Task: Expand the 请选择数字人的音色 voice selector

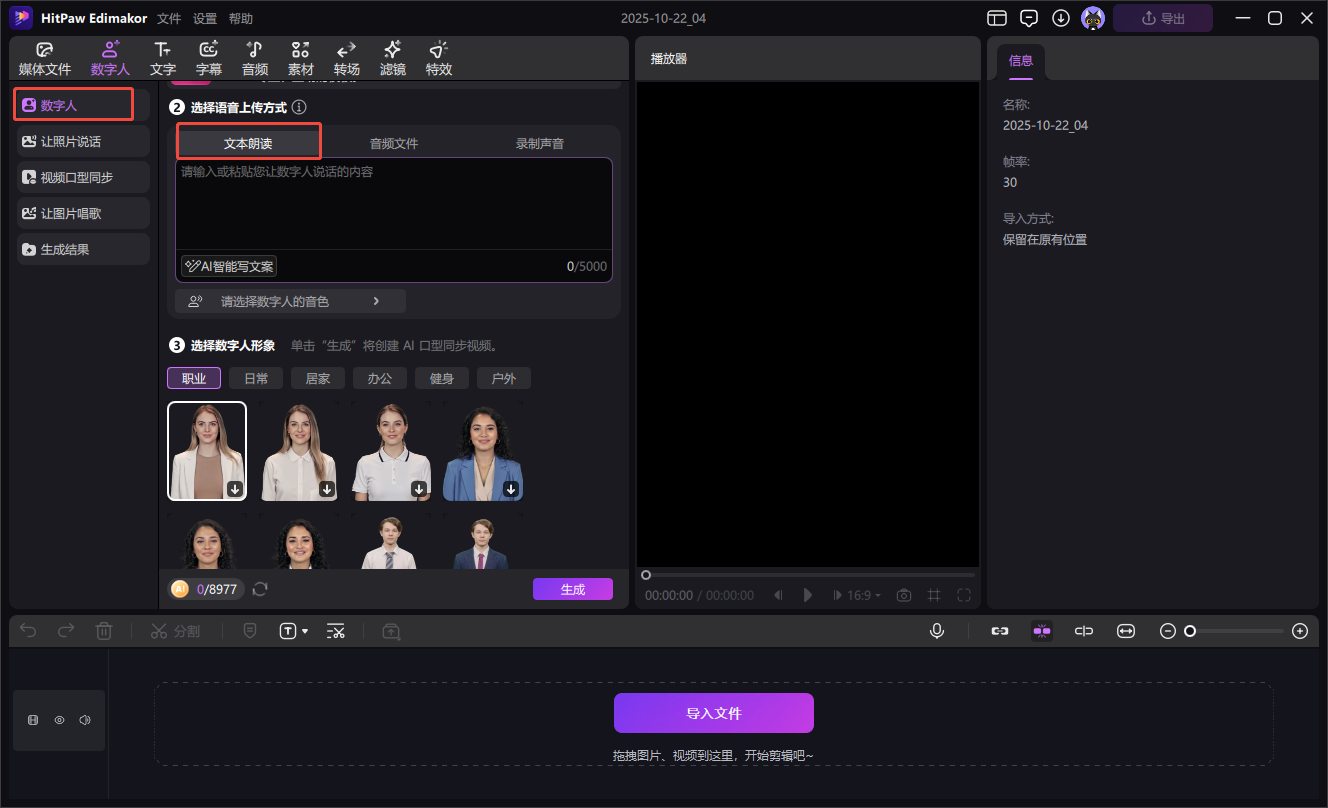Action: [290, 300]
